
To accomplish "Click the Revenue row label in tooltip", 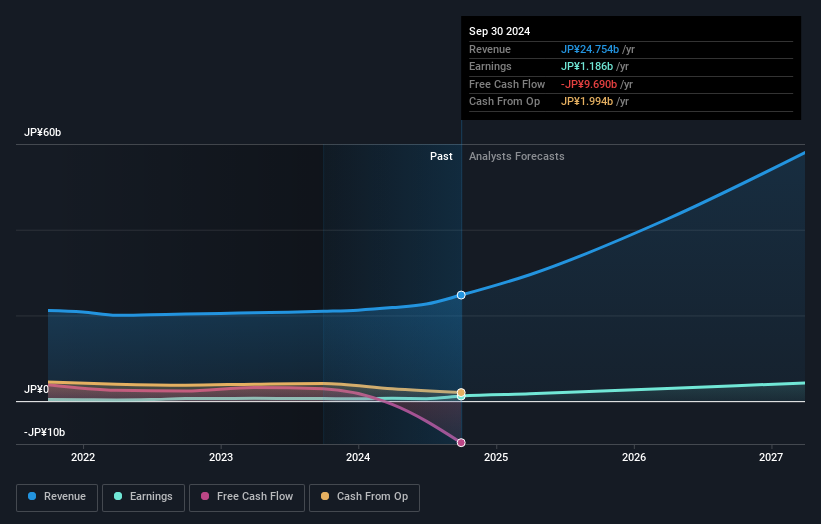I will 490,49.
